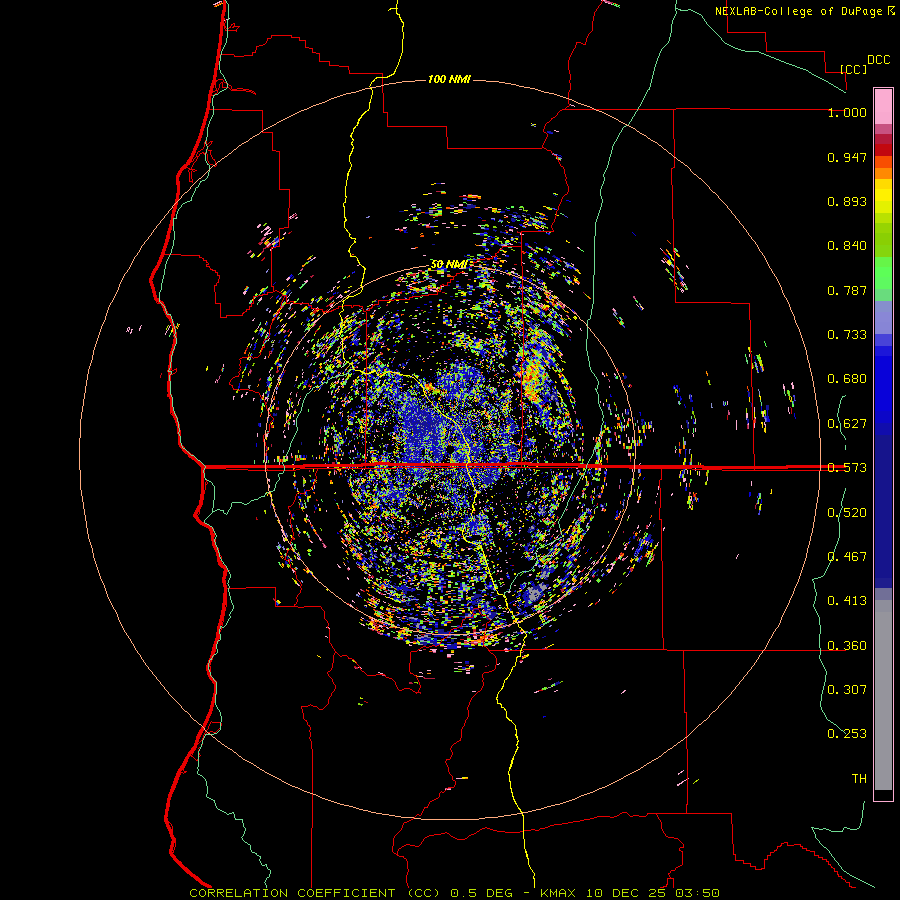
Task: Click the 0.467 scale value
Action: click(847, 557)
